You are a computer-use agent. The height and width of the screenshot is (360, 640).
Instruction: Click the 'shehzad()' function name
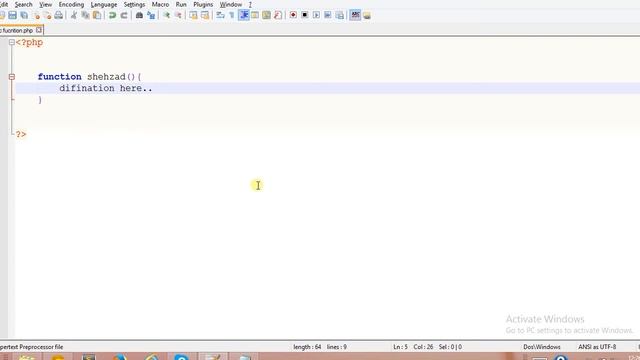(111, 77)
